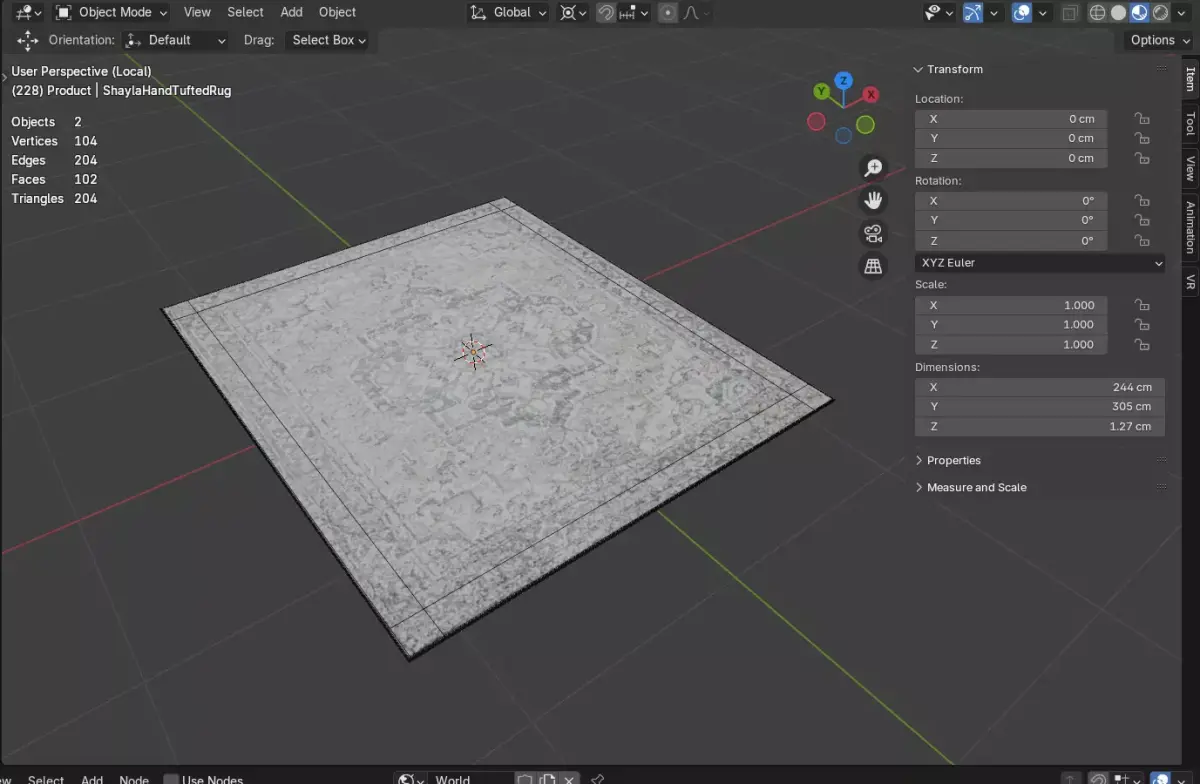Click the blue Z axis on navigation gizmo
The height and width of the screenshot is (784, 1200).
tap(844, 80)
